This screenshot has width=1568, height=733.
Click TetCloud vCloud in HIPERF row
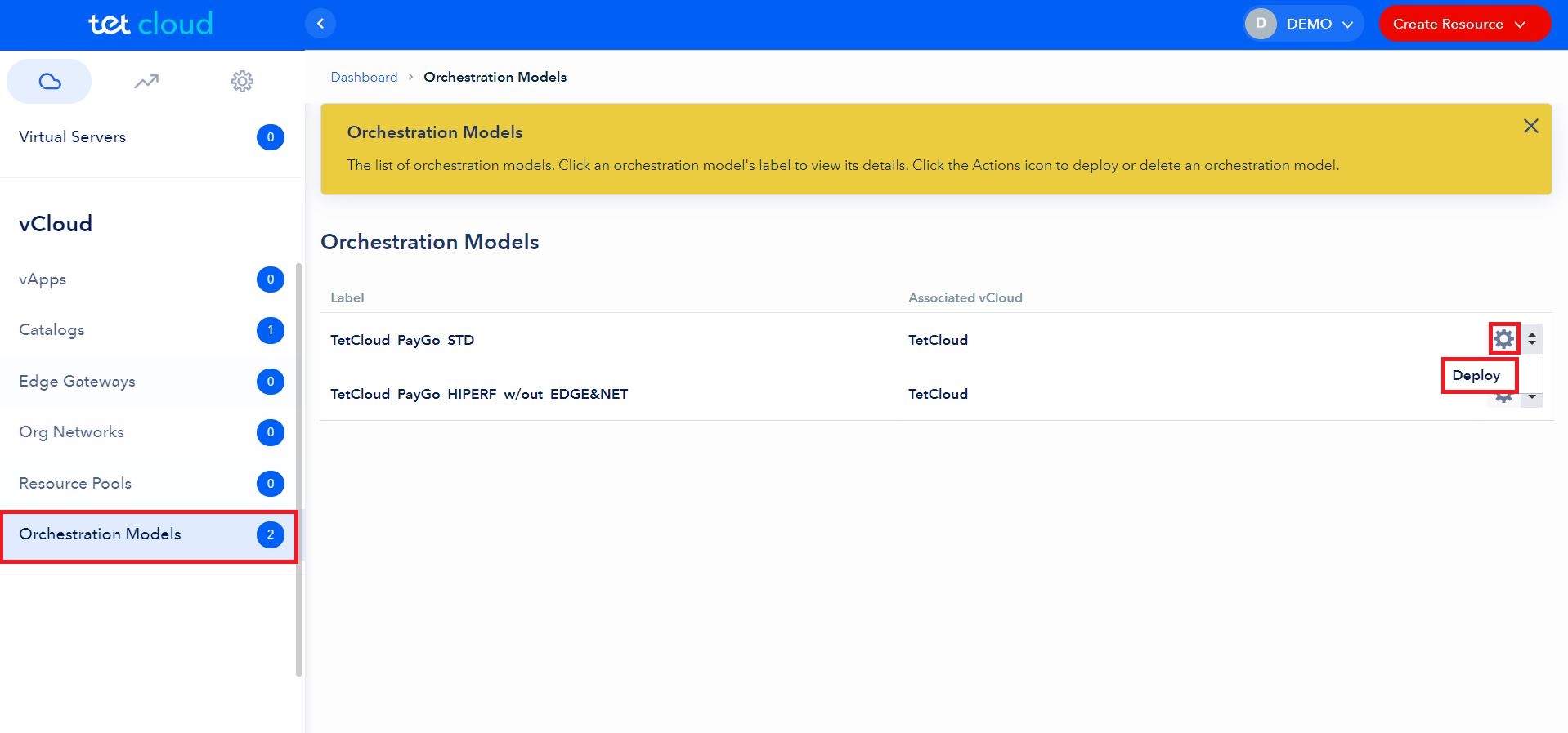pos(938,394)
